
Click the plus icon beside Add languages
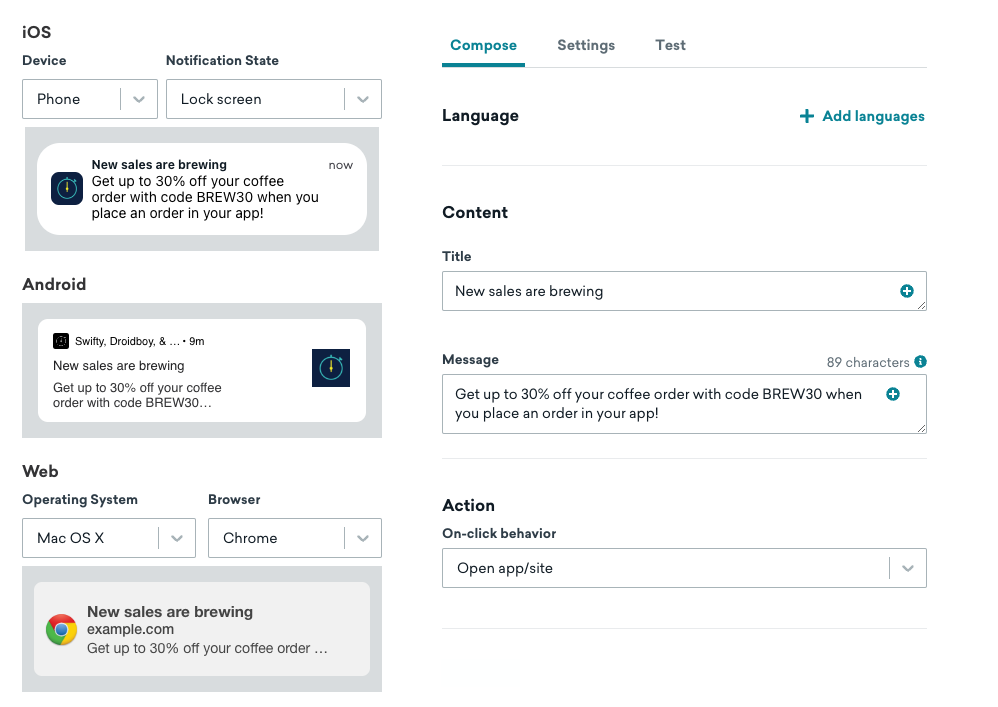click(806, 116)
